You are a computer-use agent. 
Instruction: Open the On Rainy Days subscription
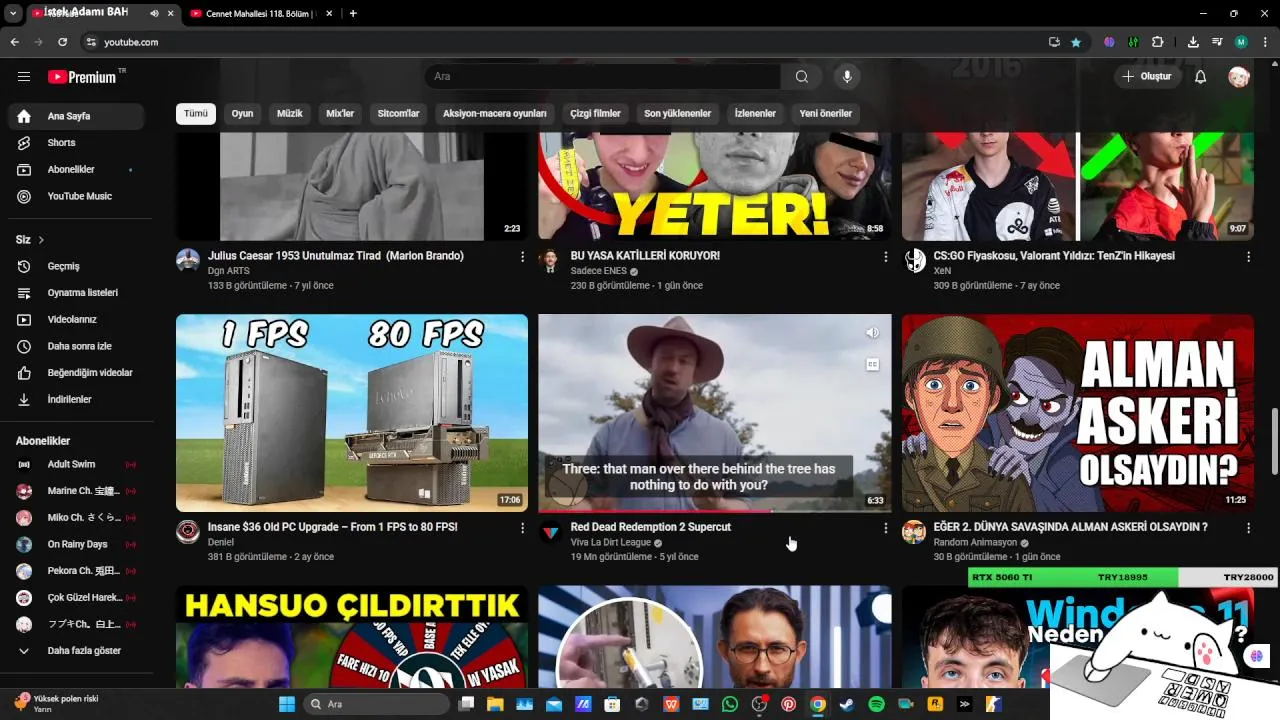point(76,544)
